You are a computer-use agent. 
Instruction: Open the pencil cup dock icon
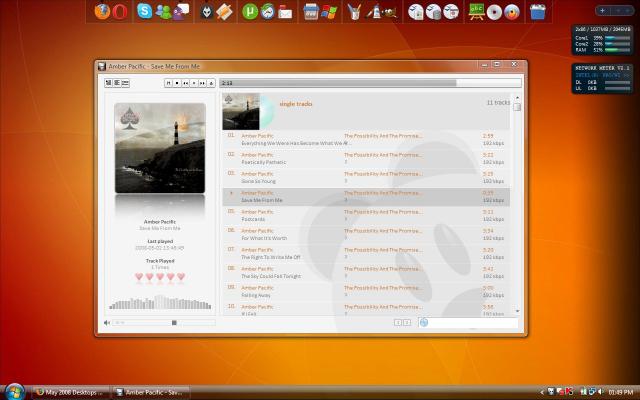[354, 12]
